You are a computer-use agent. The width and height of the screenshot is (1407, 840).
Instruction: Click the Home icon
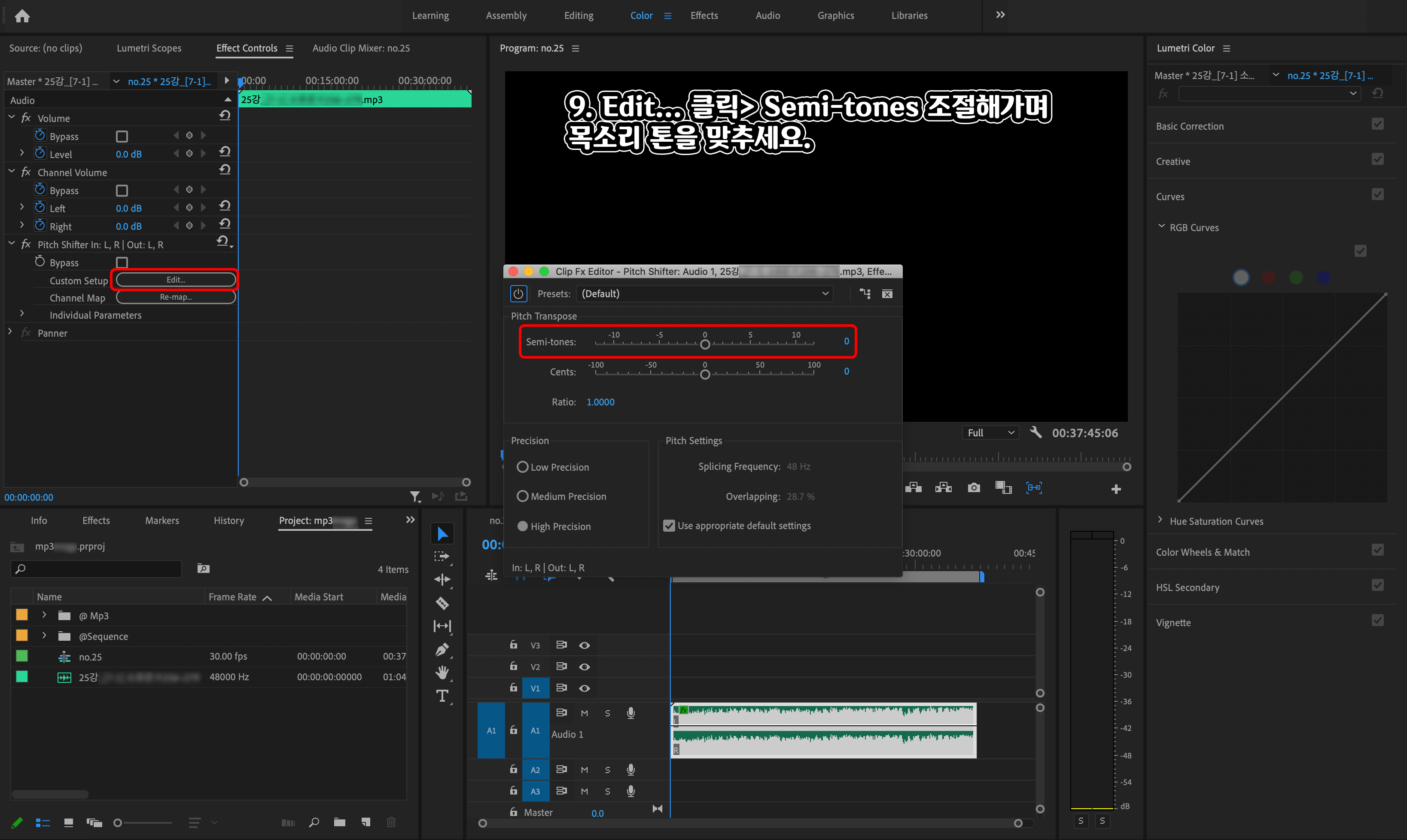point(22,16)
